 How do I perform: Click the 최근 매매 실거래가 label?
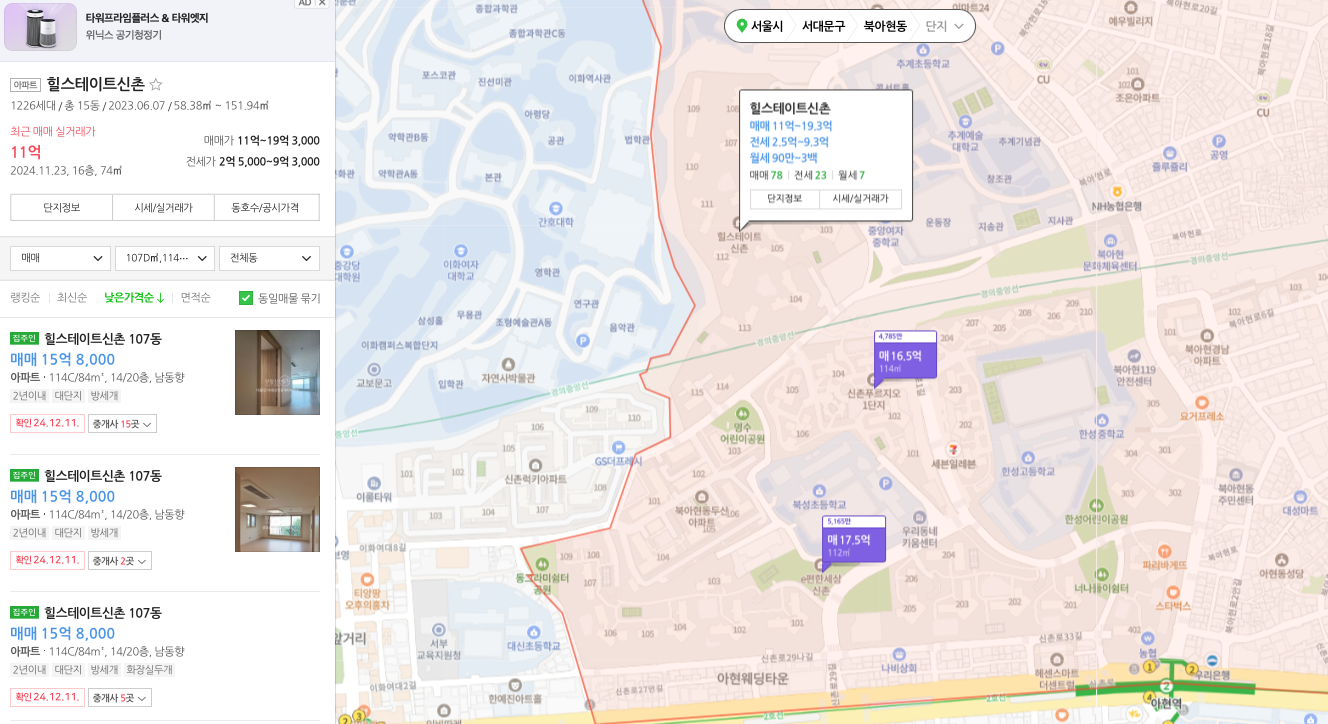coord(53,131)
